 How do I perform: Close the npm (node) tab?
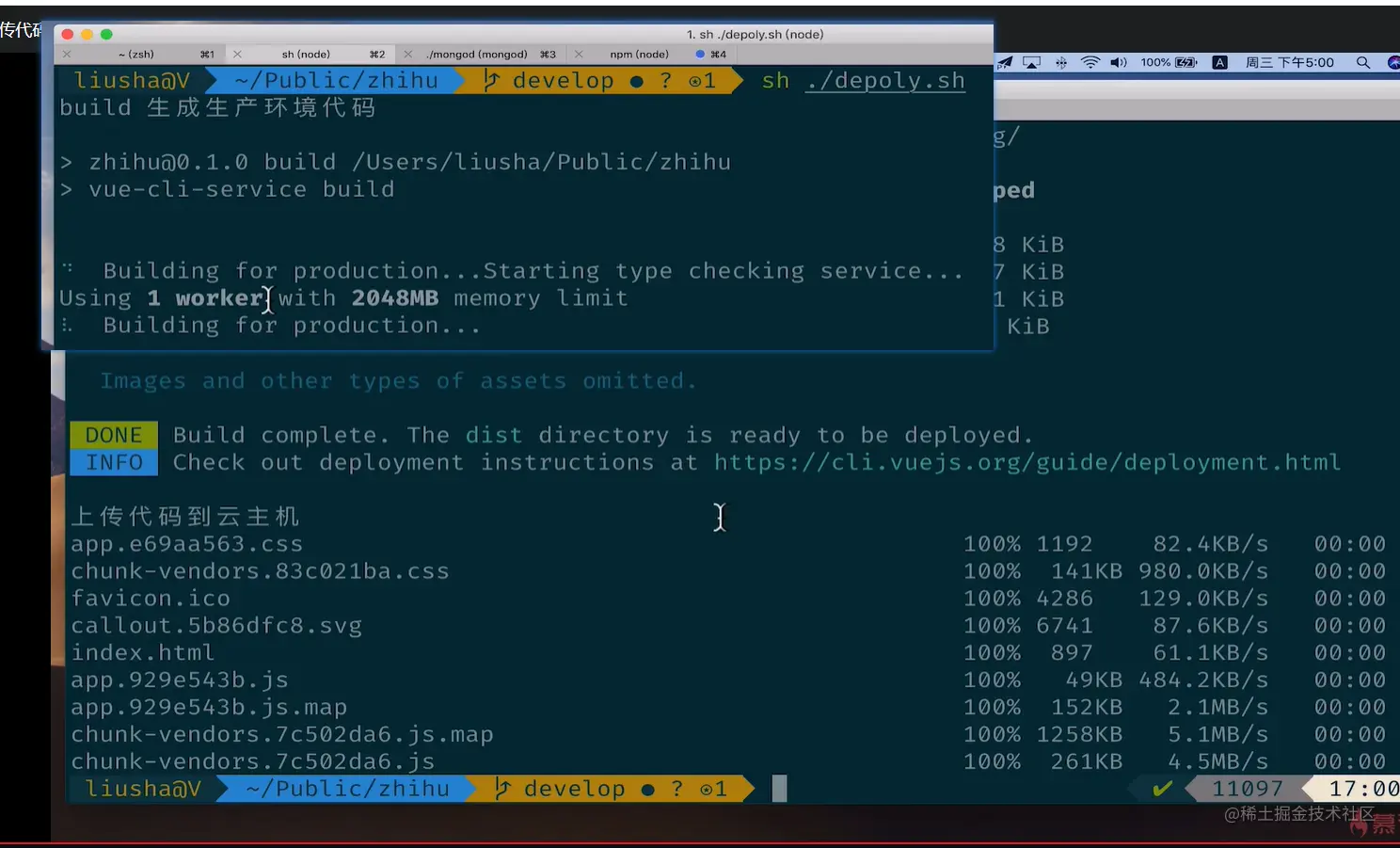(x=579, y=55)
